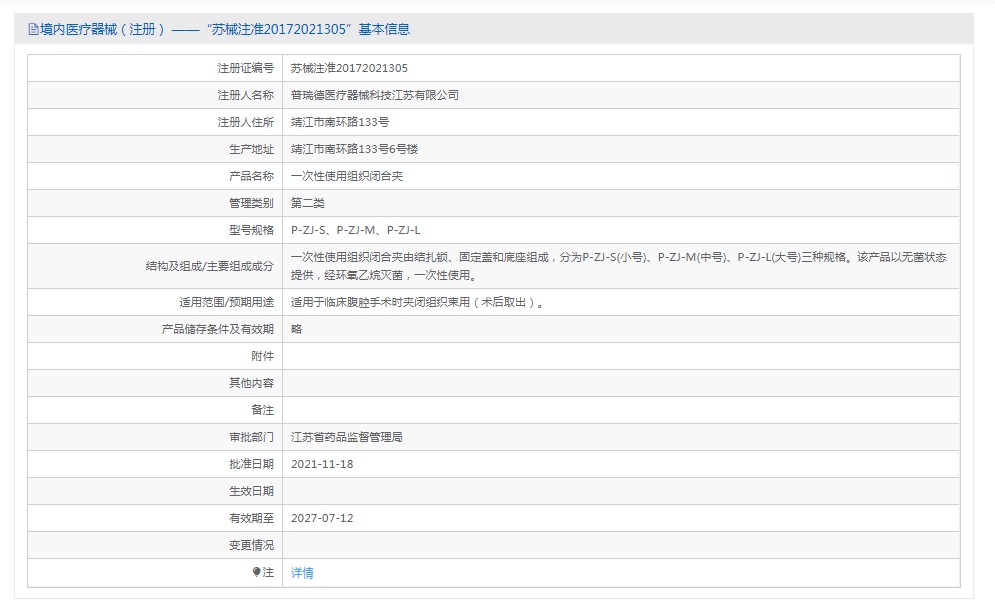Image resolution: width=995 pixels, height=603 pixels.
Task: Click the 批准日期 row label
Action: pyautogui.click(x=251, y=464)
